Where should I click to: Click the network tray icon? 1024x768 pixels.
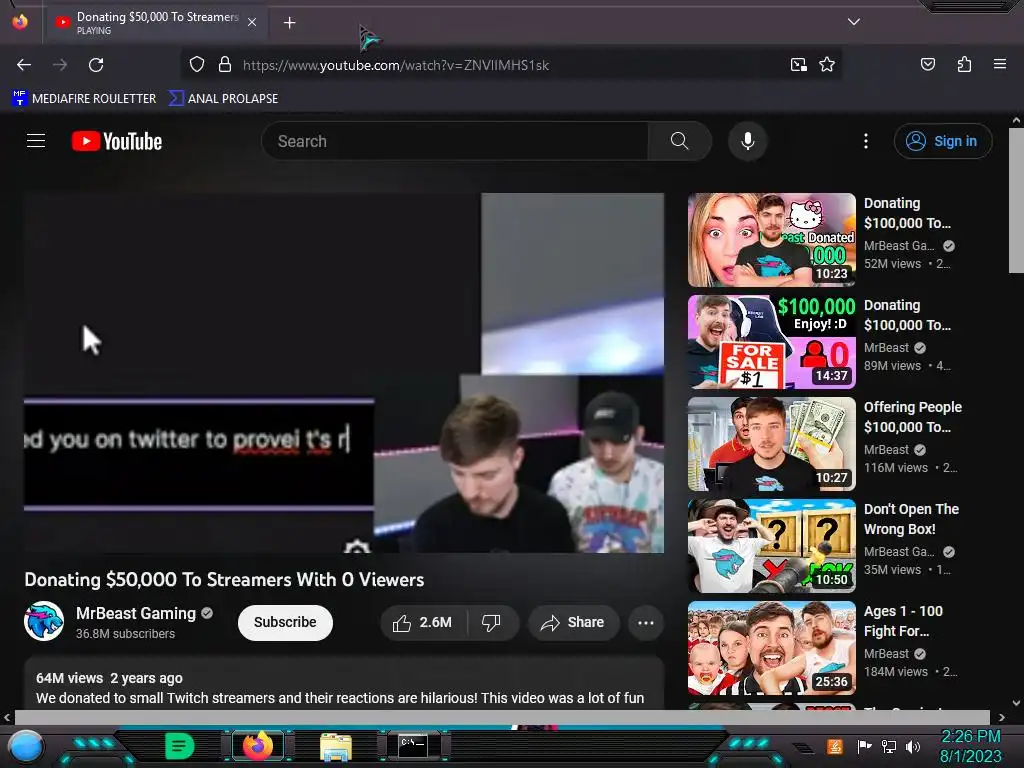tap(888, 746)
